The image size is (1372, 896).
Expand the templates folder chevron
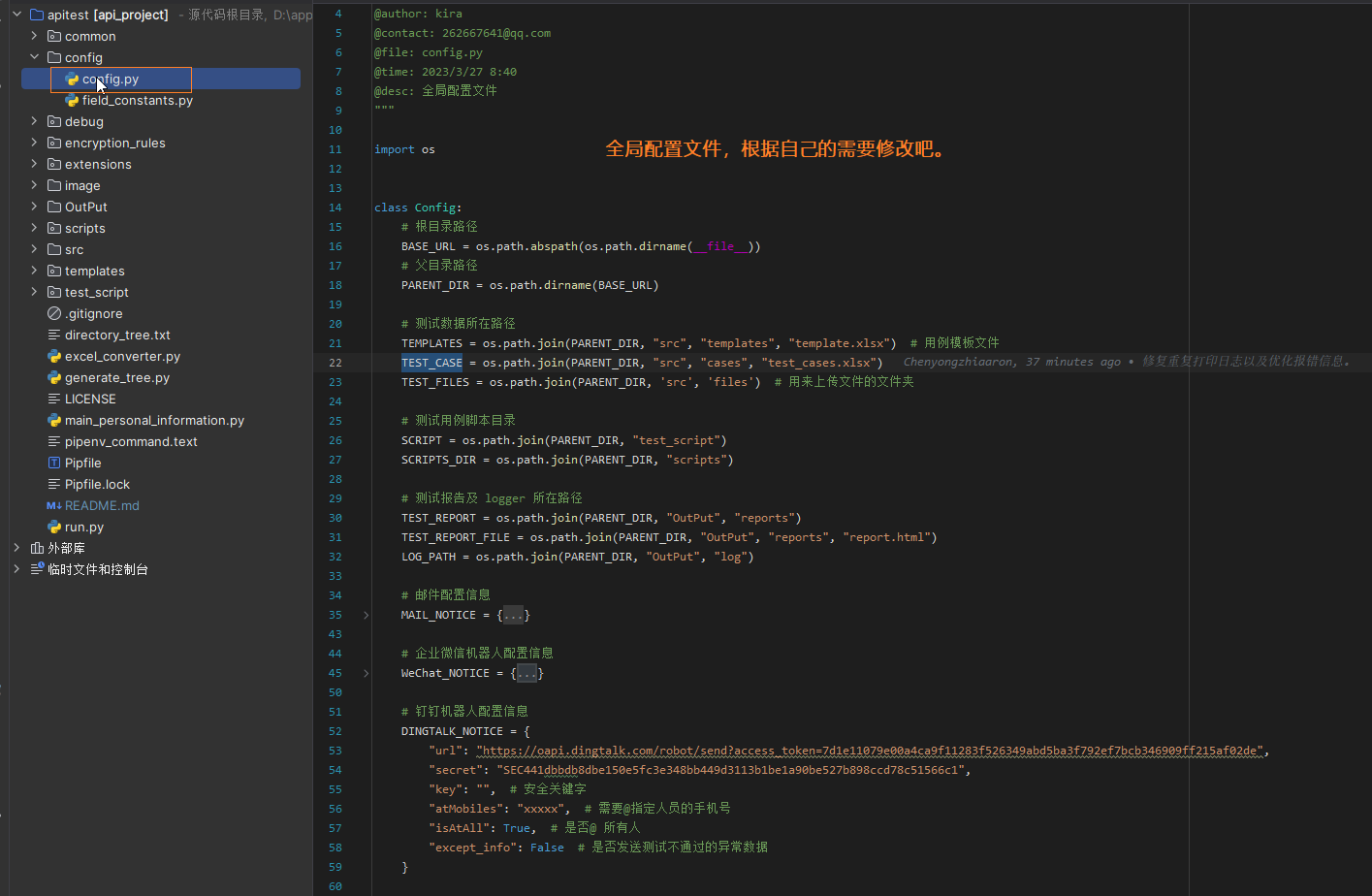point(34,271)
